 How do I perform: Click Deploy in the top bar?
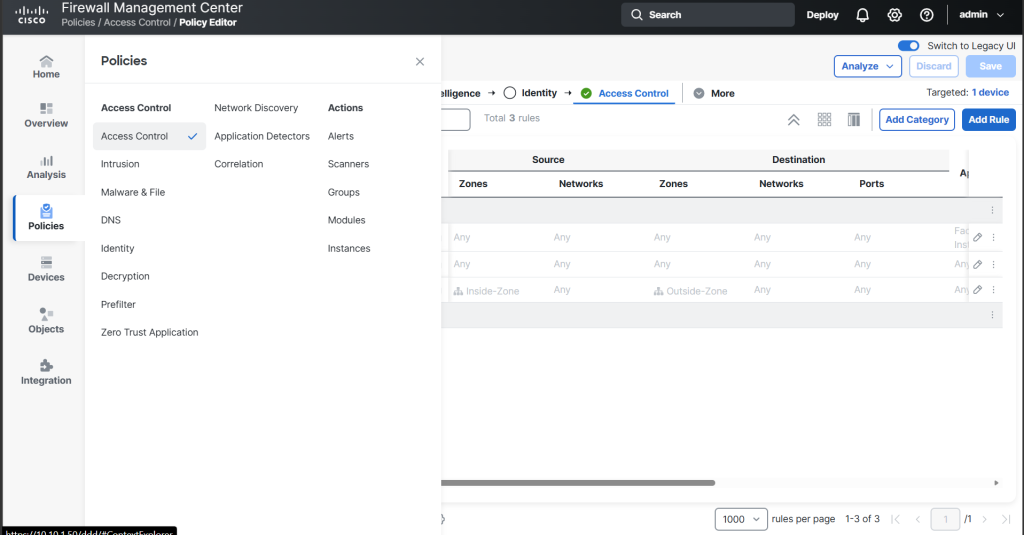(x=822, y=15)
